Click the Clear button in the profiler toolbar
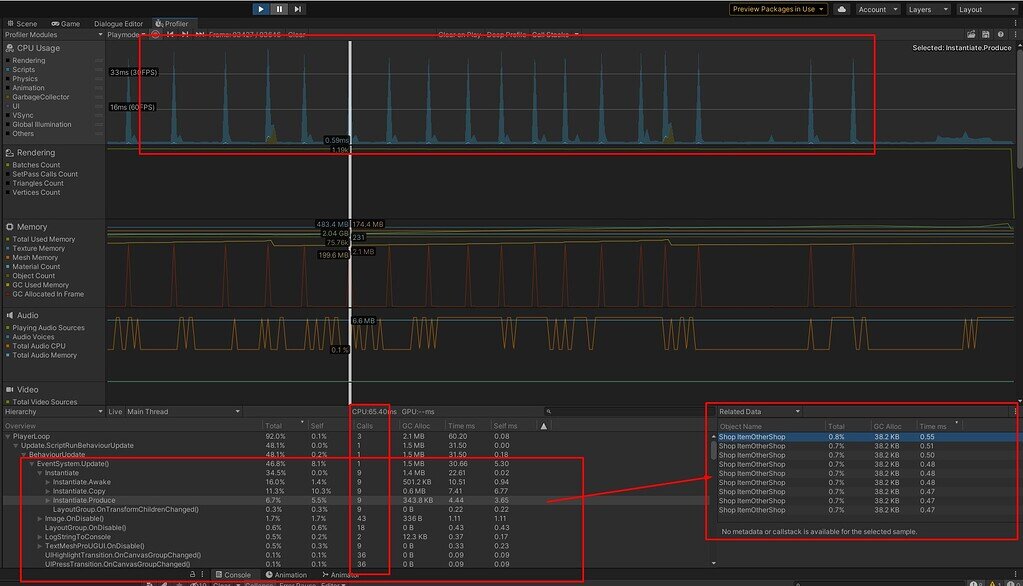 tap(295, 33)
